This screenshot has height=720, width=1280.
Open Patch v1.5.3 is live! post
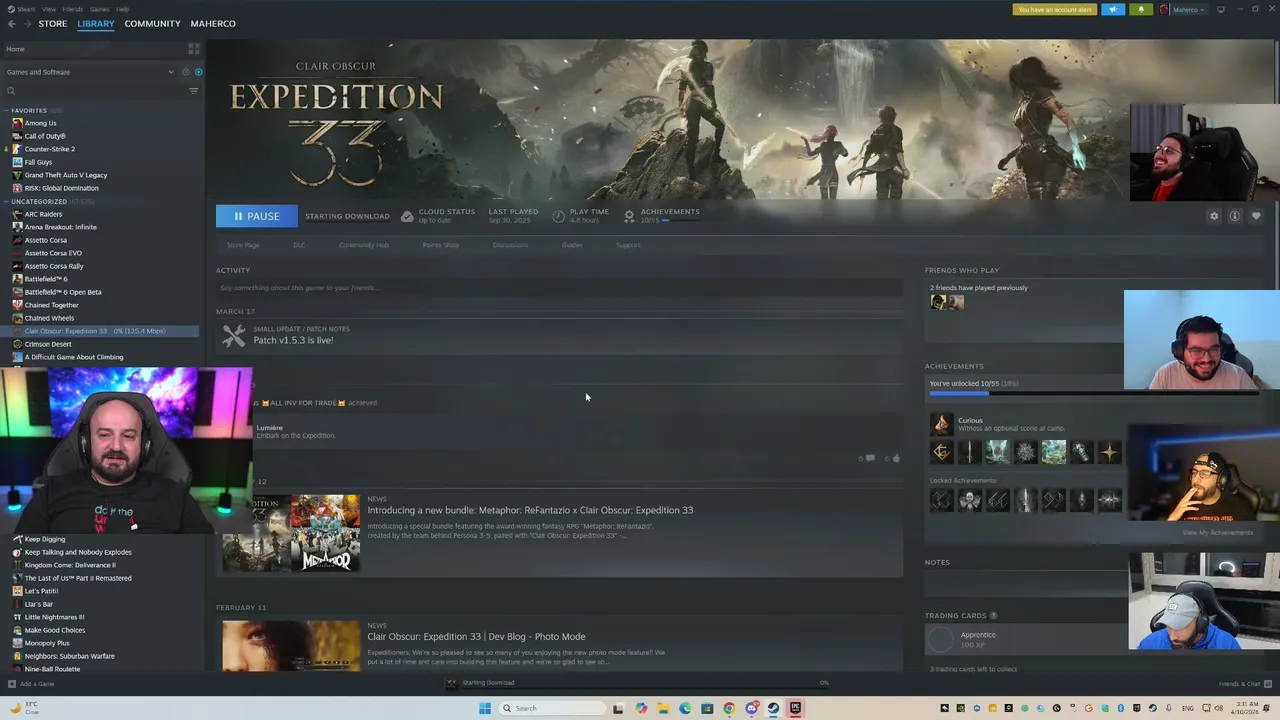click(x=293, y=340)
